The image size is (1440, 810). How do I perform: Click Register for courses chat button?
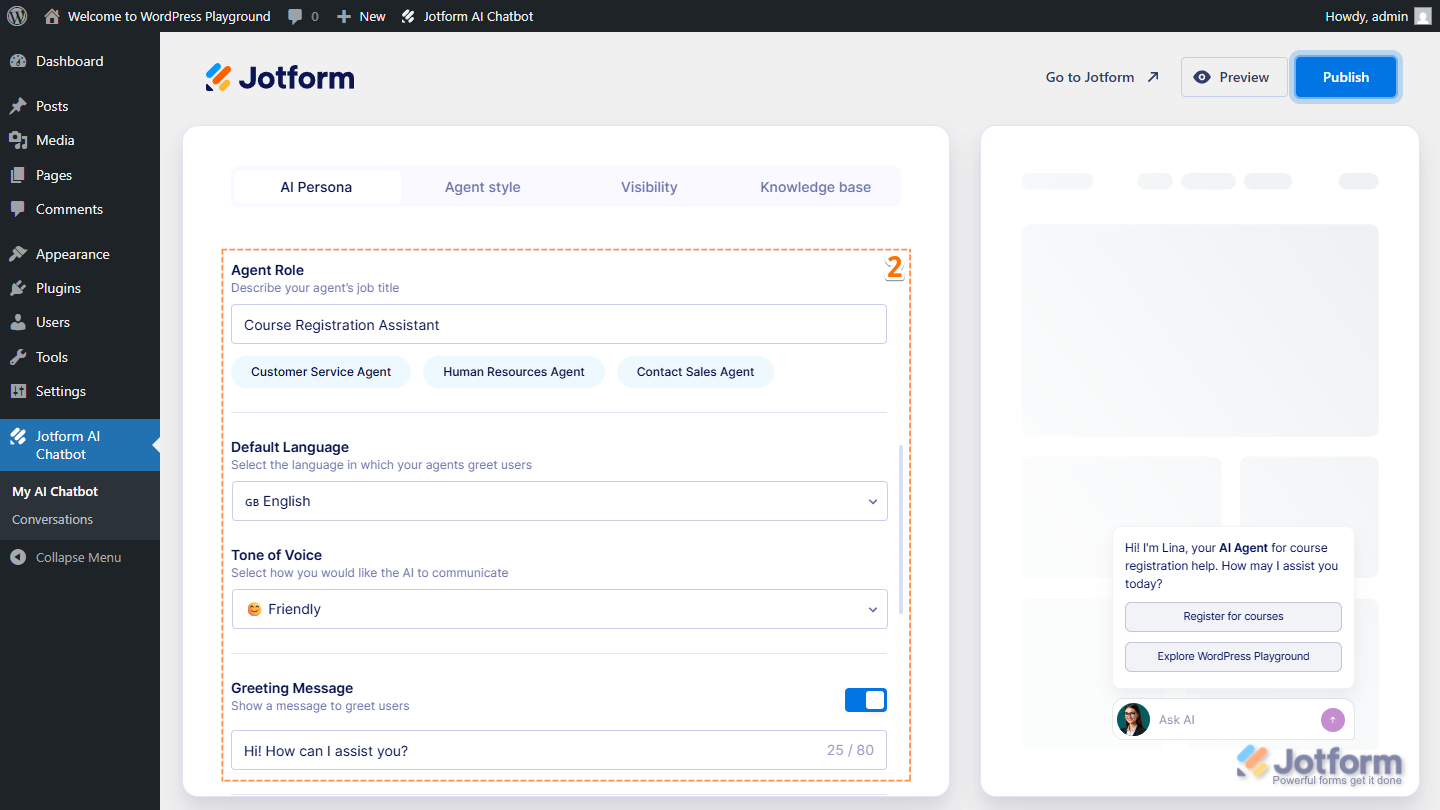coord(1233,617)
